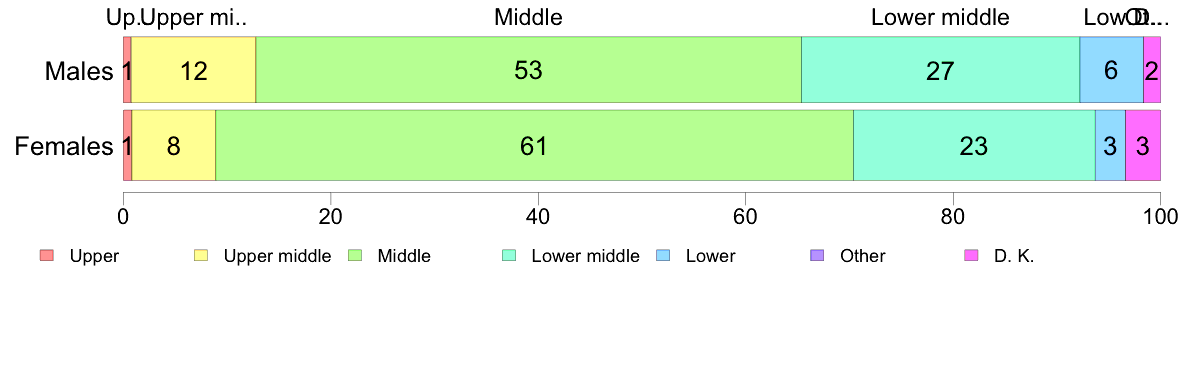Image resolution: width=1188 pixels, height=368 pixels.
Task: Select the Males Upper middle segment 12
Action: pos(194,70)
